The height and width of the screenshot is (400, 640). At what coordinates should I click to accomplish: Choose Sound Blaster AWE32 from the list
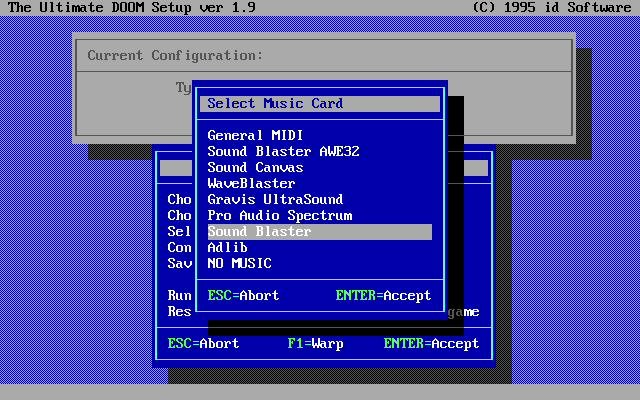click(283, 151)
